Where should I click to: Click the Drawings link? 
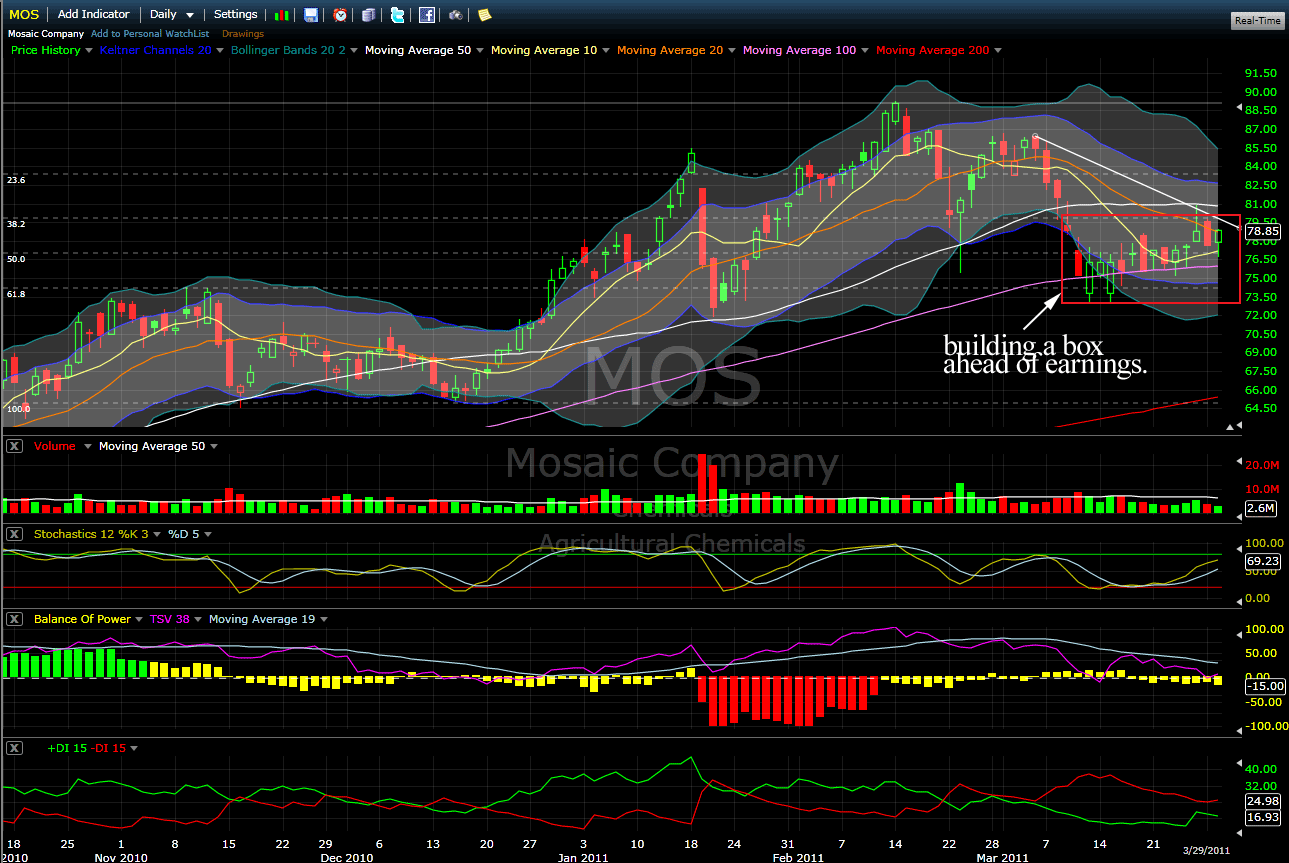pyautogui.click(x=242, y=34)
